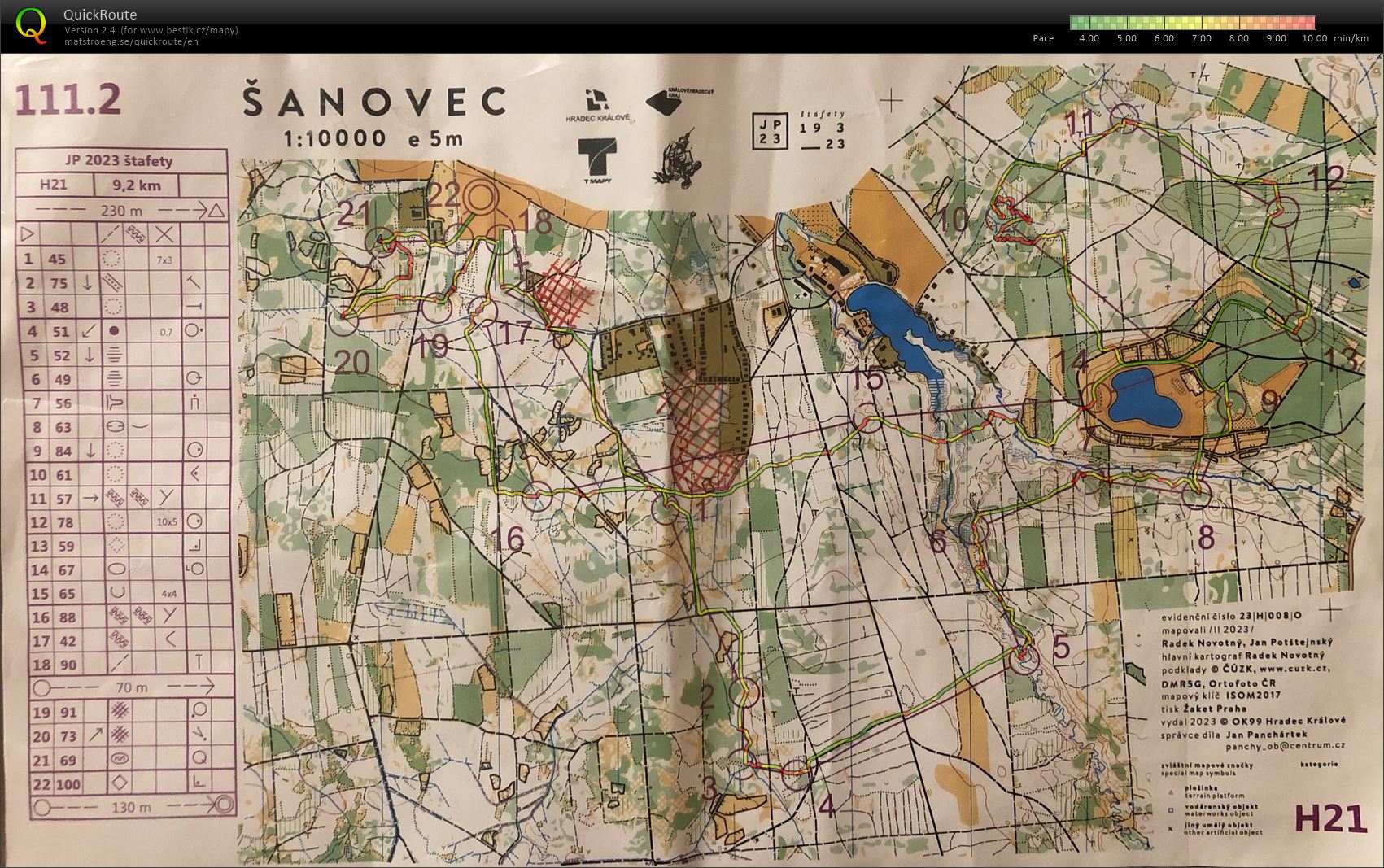Click control number 8 on the map course
Image resolution: width=1384 pixels, height=868 pixels.
point(1207,538)
